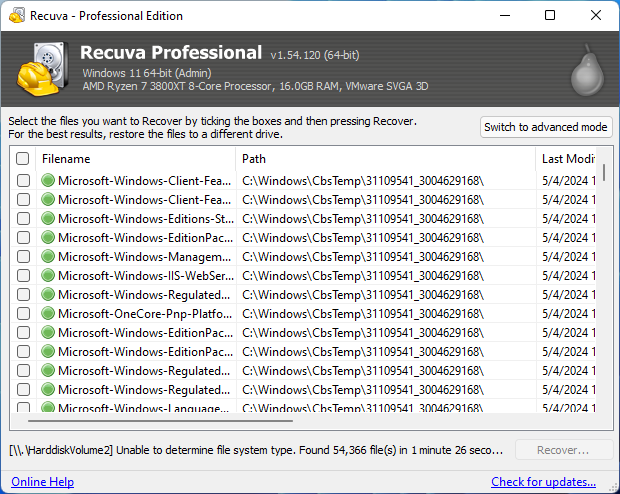
Task: Click the 'Windows 11 64-bit (Admin)' text
Action: (x=147, y=73)
